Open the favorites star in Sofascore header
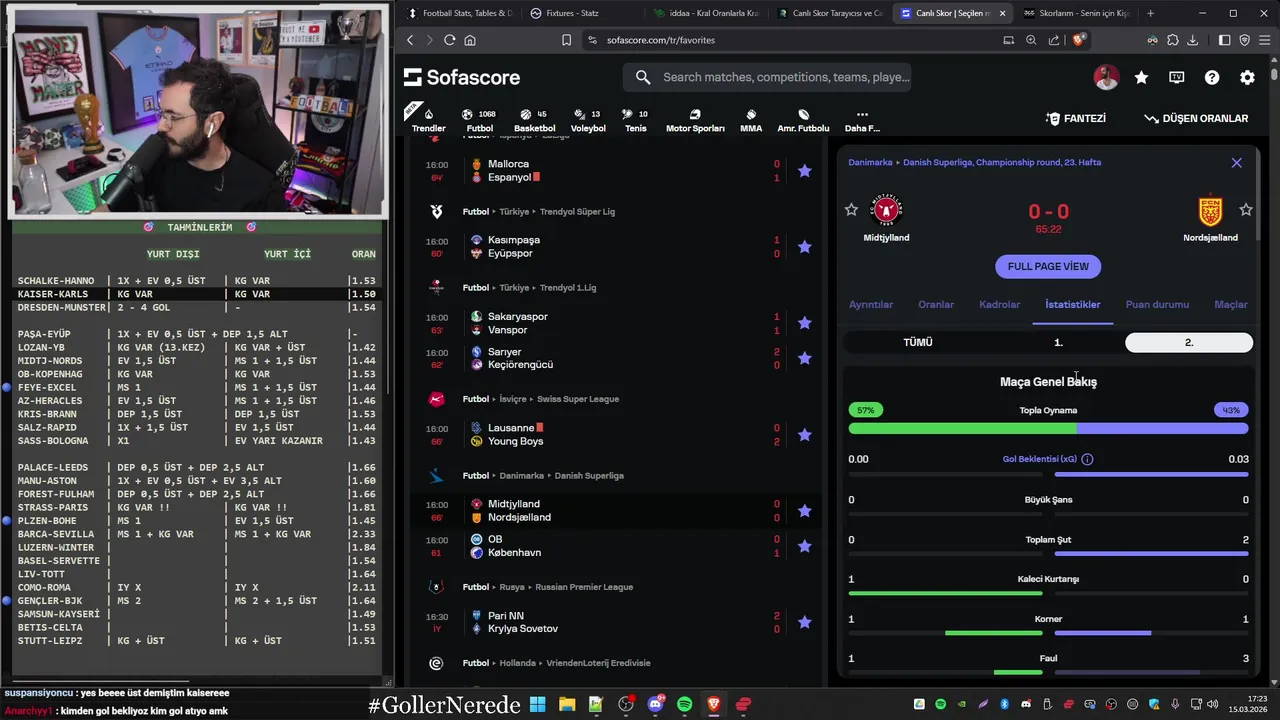This screenshot has height=720, width=1280. (1141, 77)
